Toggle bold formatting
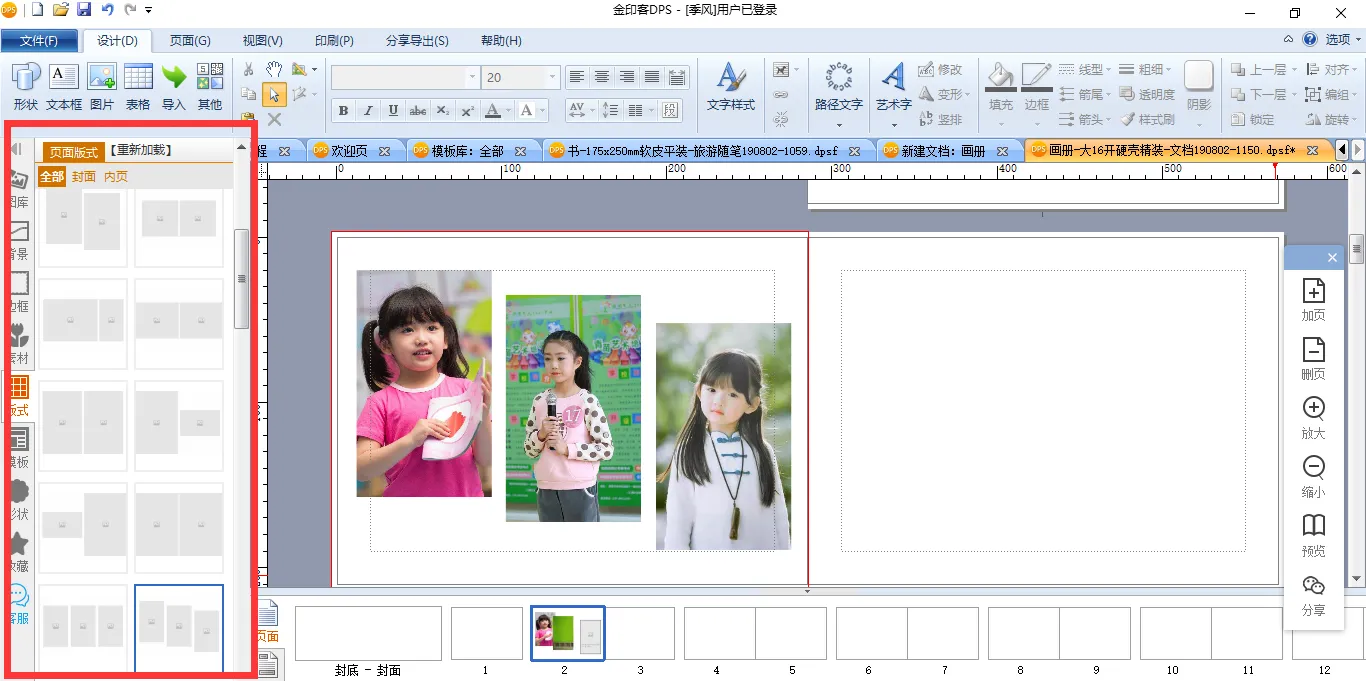The height and width of the screenshot is (681, 1366). [344, 110]
